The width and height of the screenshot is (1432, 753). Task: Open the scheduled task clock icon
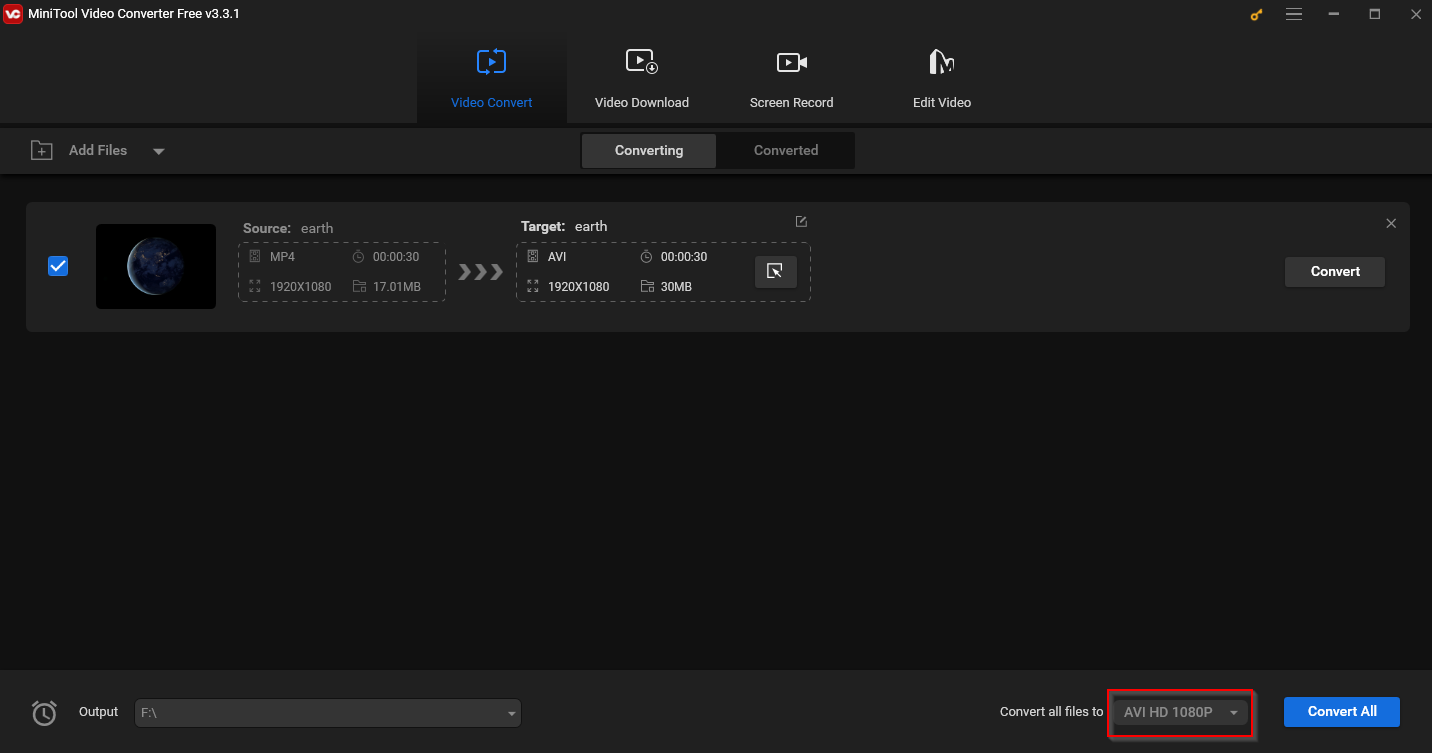44,713
